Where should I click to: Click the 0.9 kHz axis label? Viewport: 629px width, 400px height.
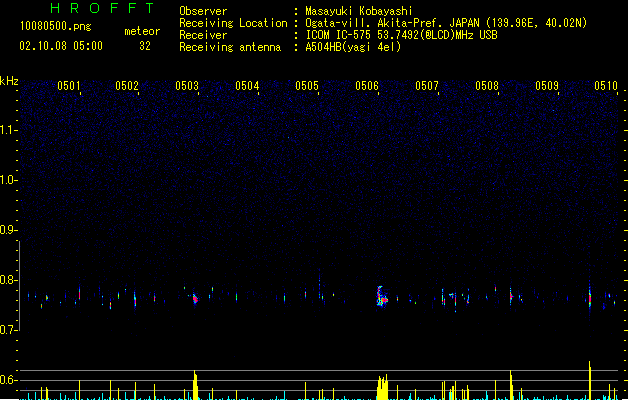[x=8, y=230]
